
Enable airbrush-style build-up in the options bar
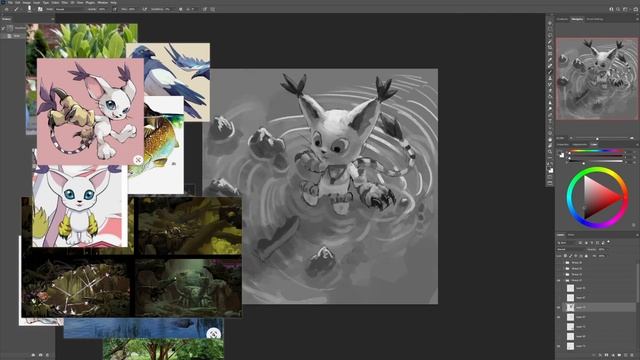tap(145, 9)
